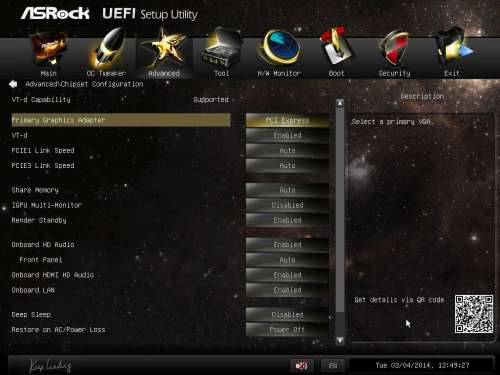Select the Advanced star icon
This screenshot has height=375, width=500.
pyautogui.click(x=164, y=48)
